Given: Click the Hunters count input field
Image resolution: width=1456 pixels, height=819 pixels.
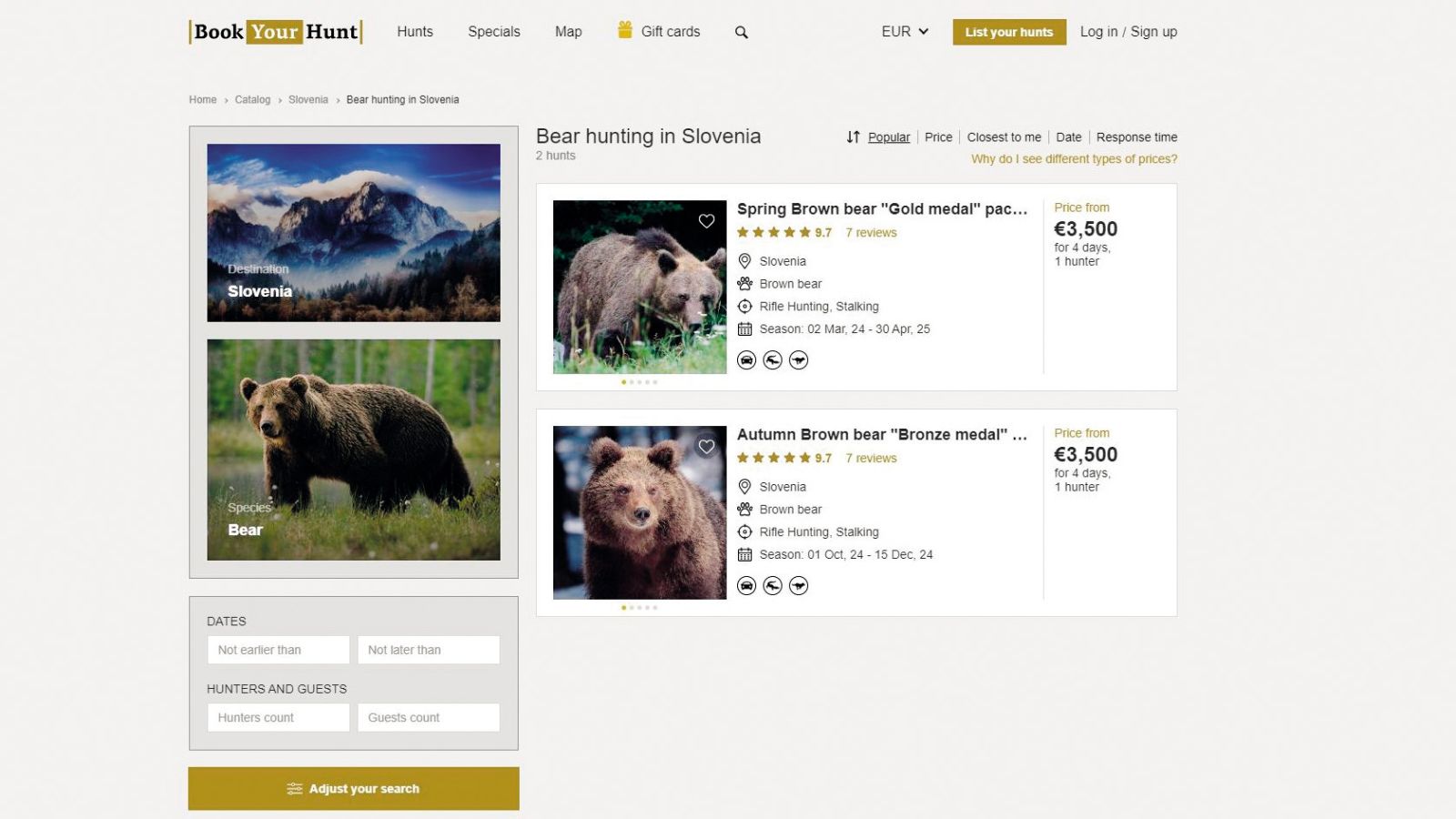Looking at the screenshot, I should (278, 717).
